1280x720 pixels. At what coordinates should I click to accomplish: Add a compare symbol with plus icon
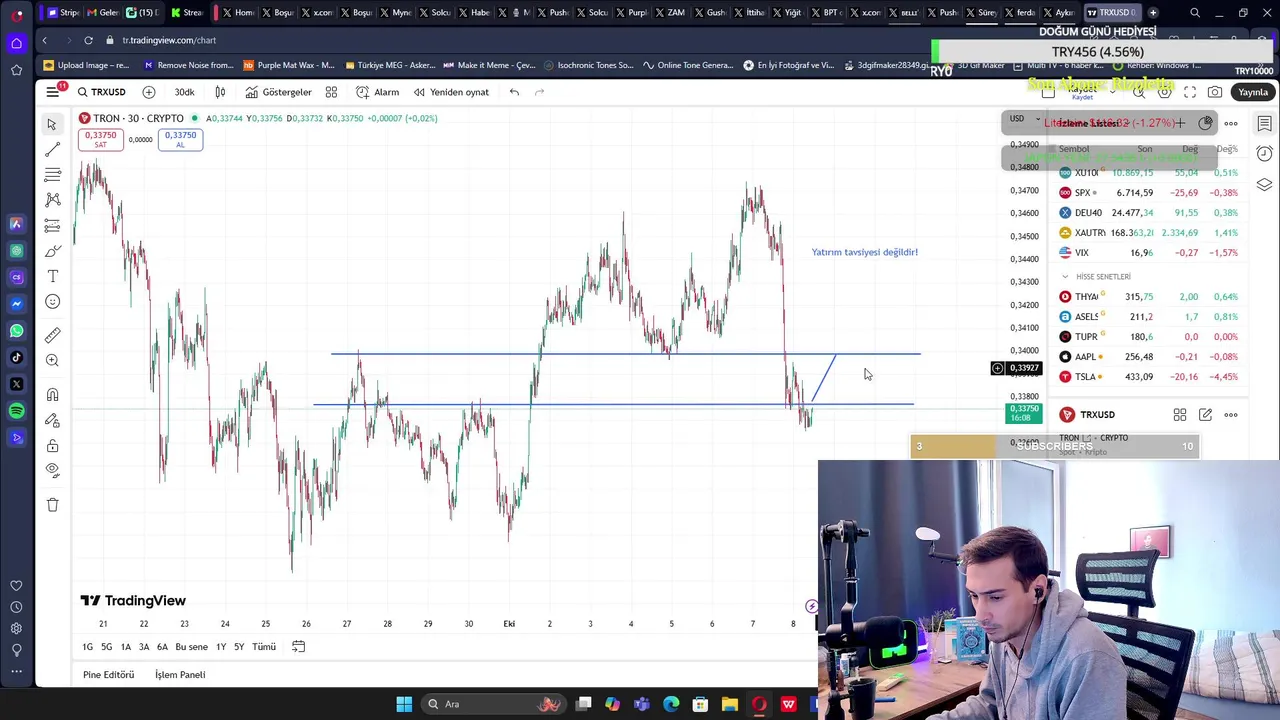coord(148,92)
